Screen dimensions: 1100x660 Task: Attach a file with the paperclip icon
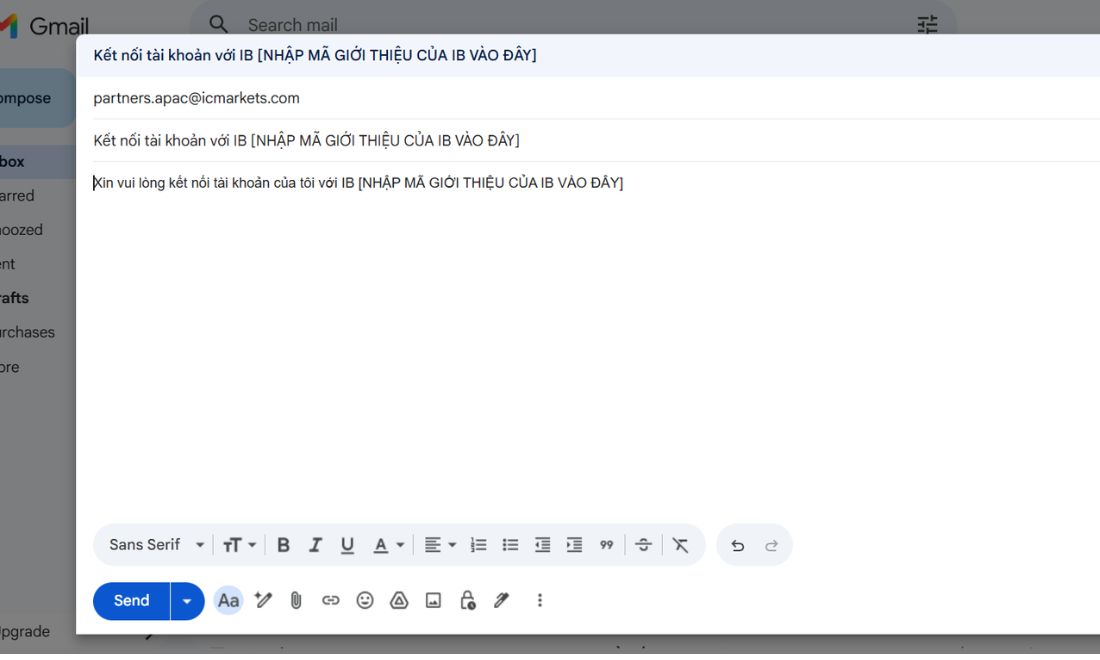tap(296, 600)
